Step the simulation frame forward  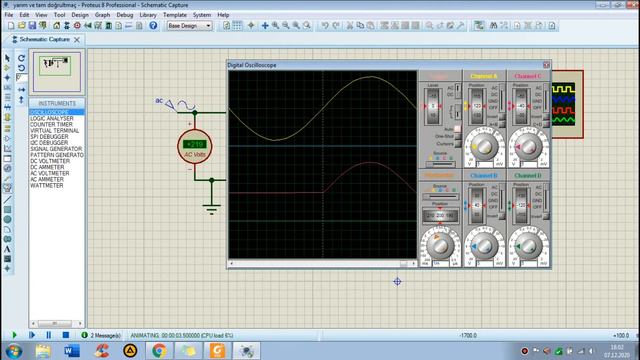click(32, 335)
